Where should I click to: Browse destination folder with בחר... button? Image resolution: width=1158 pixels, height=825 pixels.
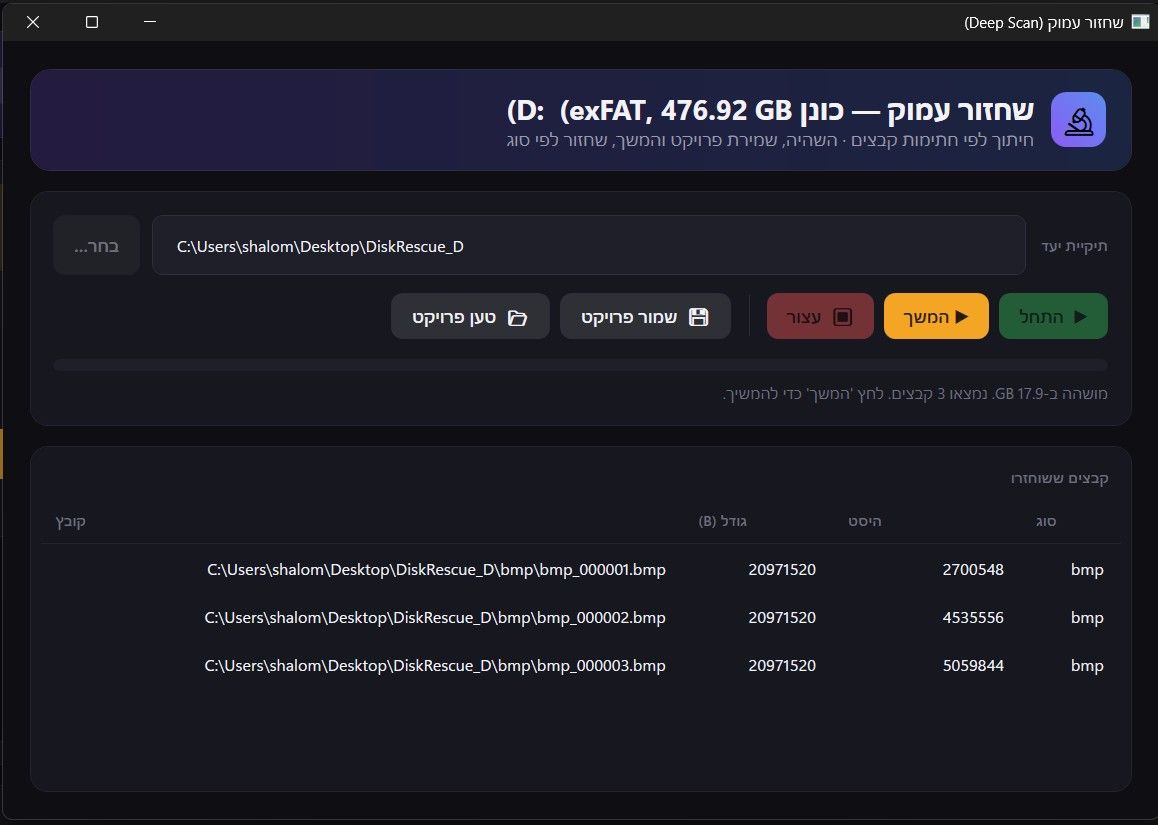(97, 245)
